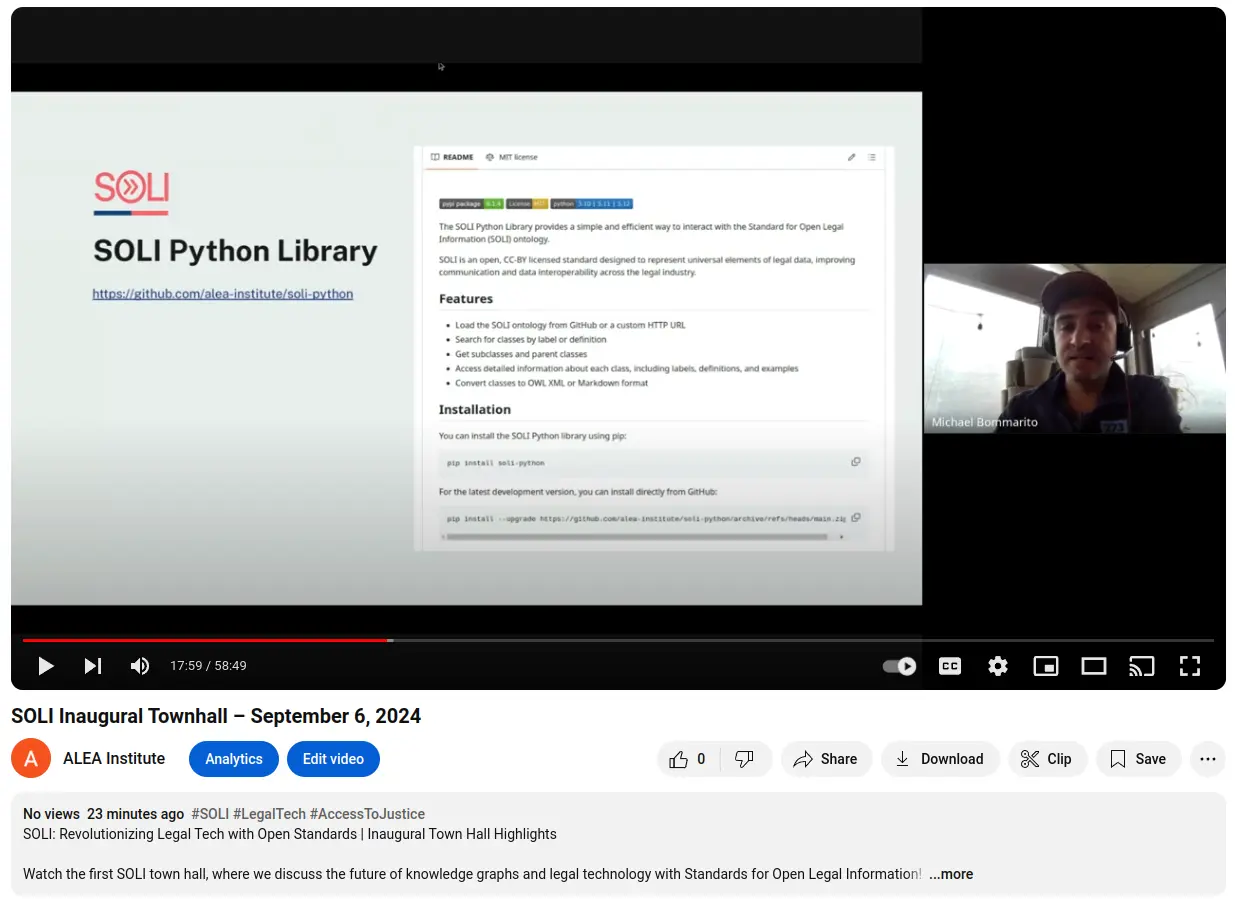Open the #SOLI hashtag
Image resolution: width=1235 pixels, height=906 pixels.
tap(210, 814)
